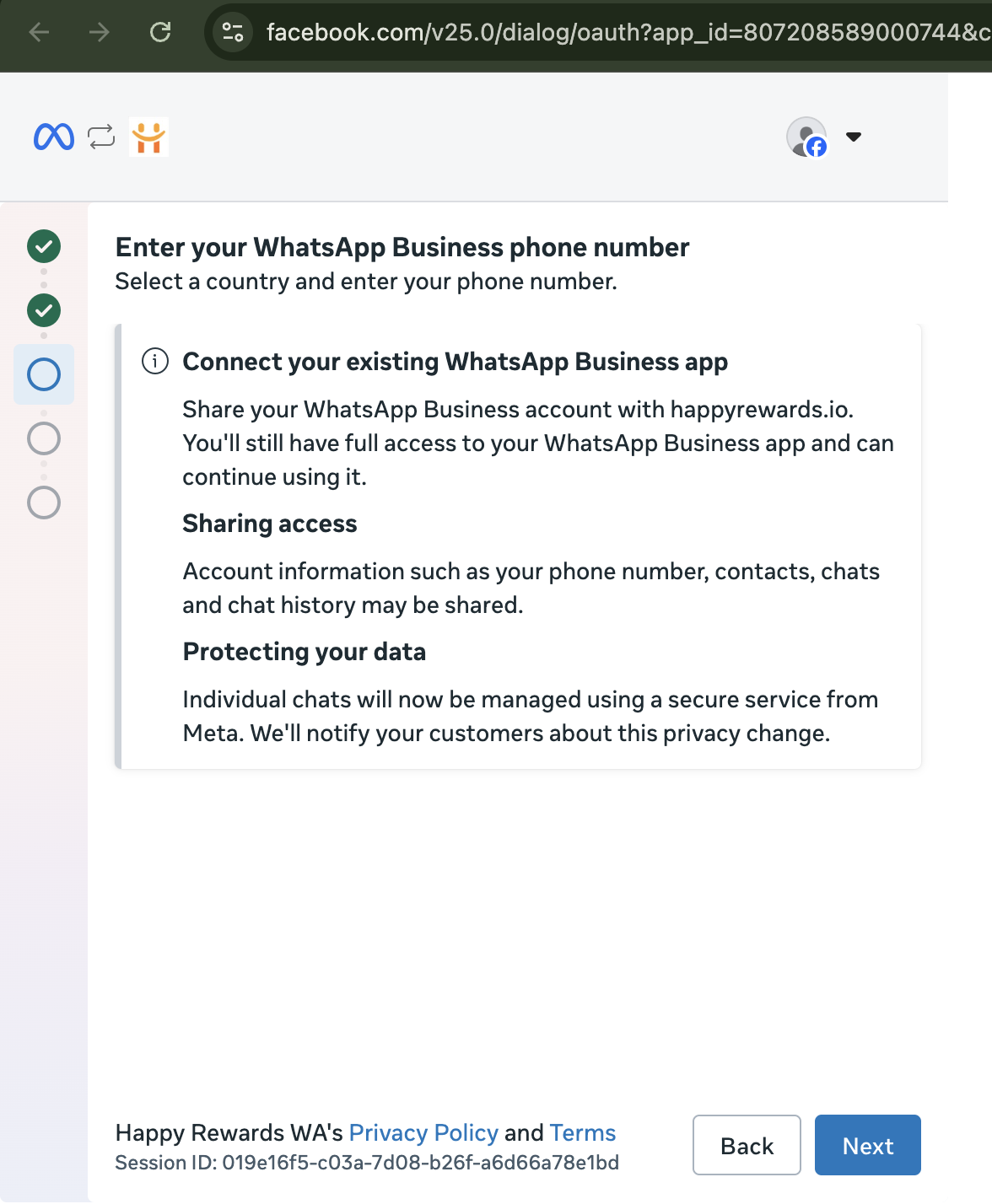Click the 'Sharing access' subheading
The width and height of the screenshot is (992, 1204).
pyautogui.click(x=270, y=524)
